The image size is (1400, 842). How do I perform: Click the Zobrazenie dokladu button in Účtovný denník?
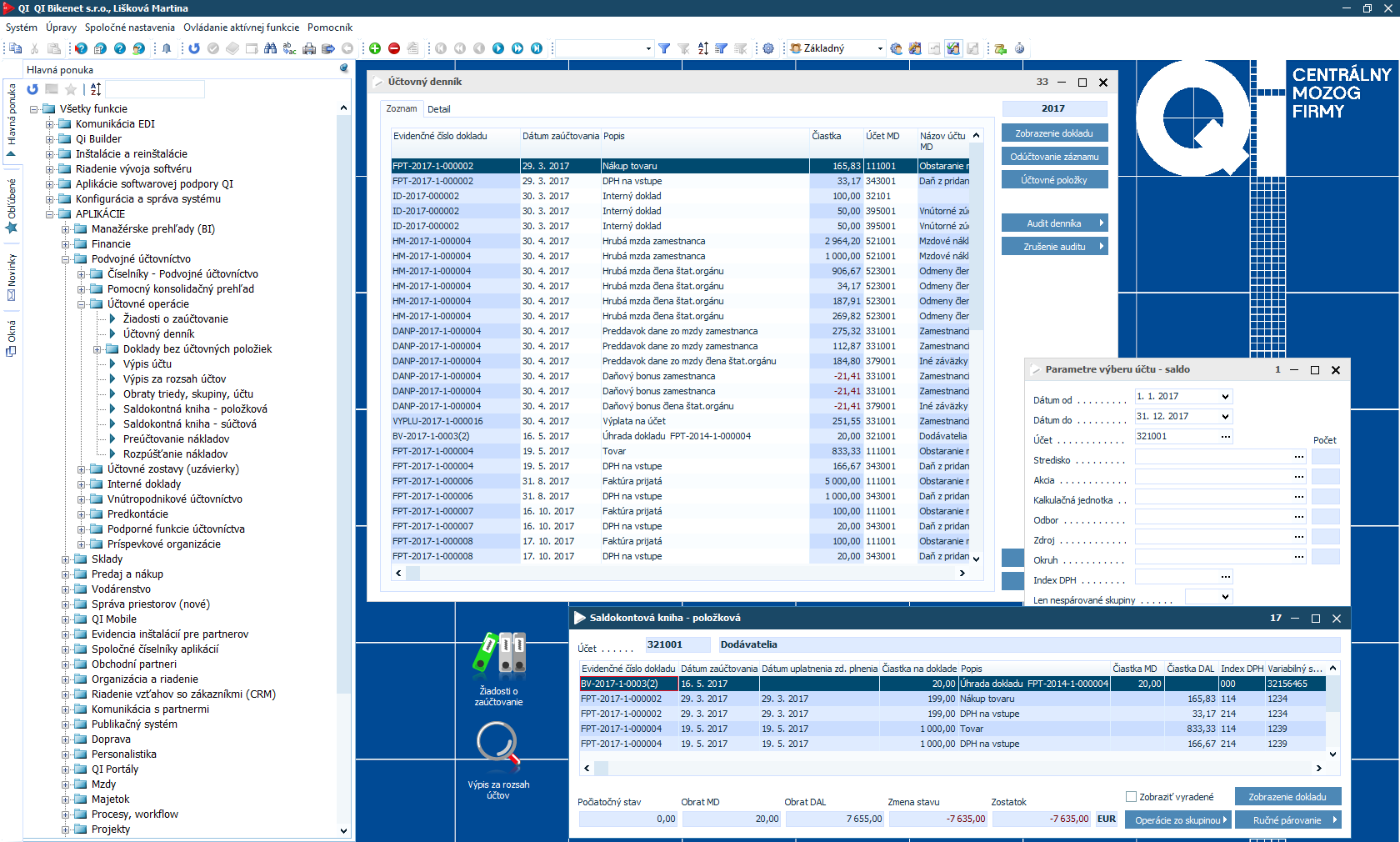pyautogui.click(x=1054, y=133)
